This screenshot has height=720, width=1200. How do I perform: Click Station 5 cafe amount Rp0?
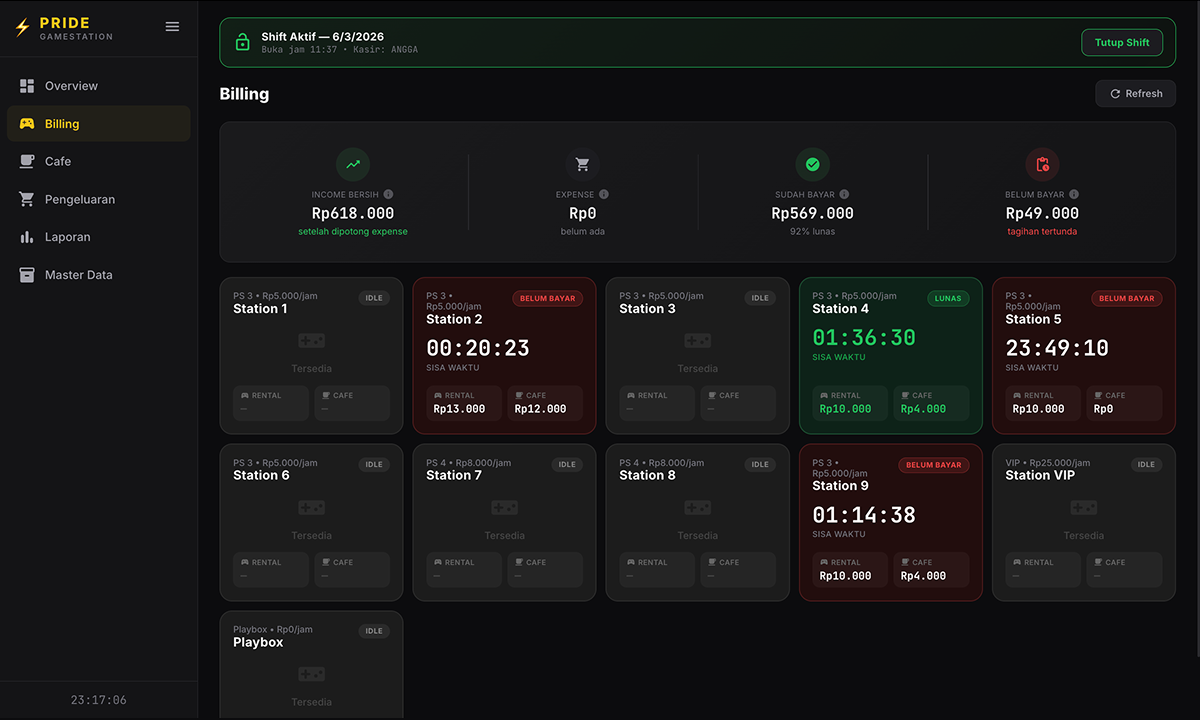click(x=1103, y=409)
